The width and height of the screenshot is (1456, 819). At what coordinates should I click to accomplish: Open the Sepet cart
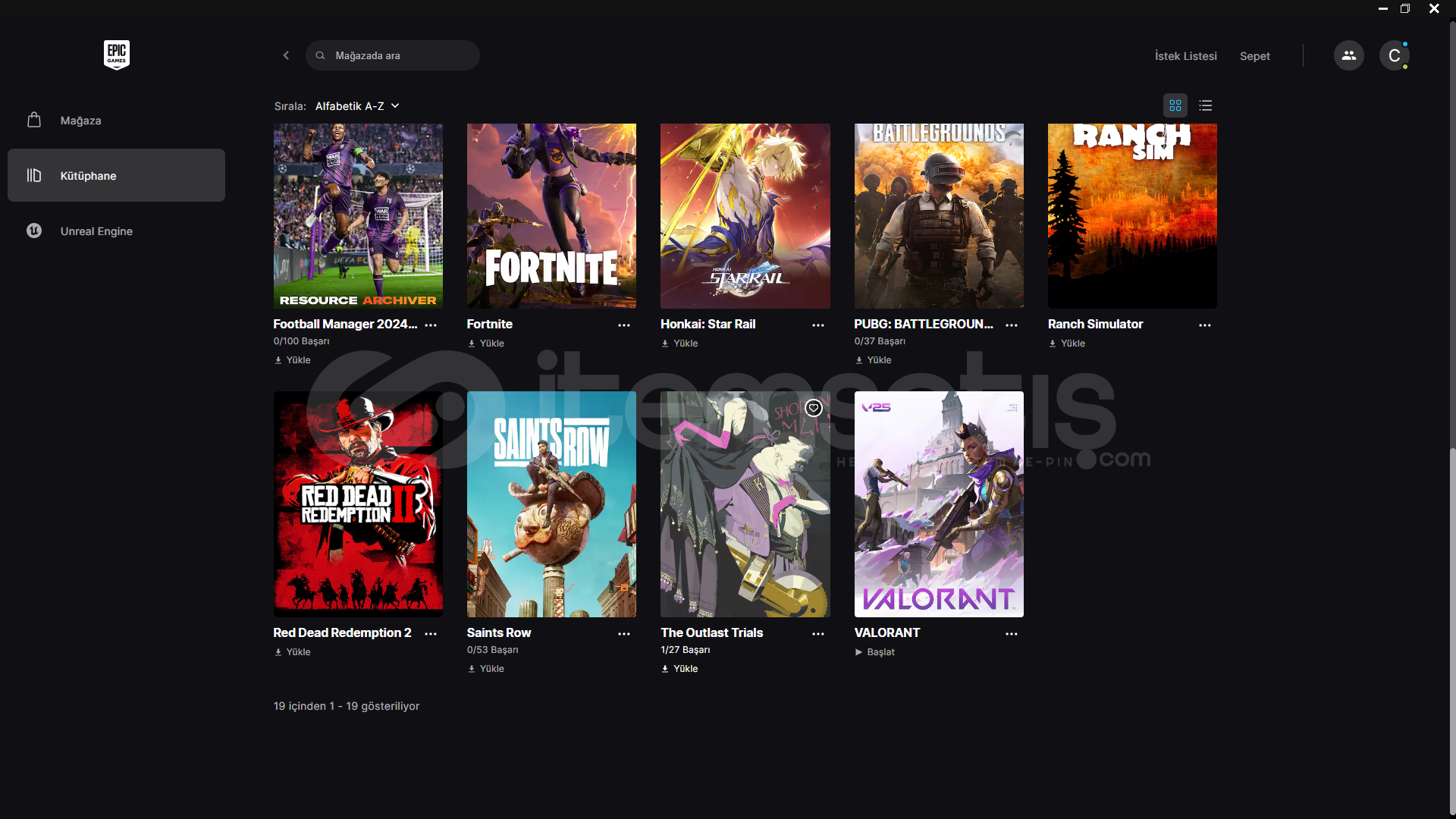[x=1255, y=56]
